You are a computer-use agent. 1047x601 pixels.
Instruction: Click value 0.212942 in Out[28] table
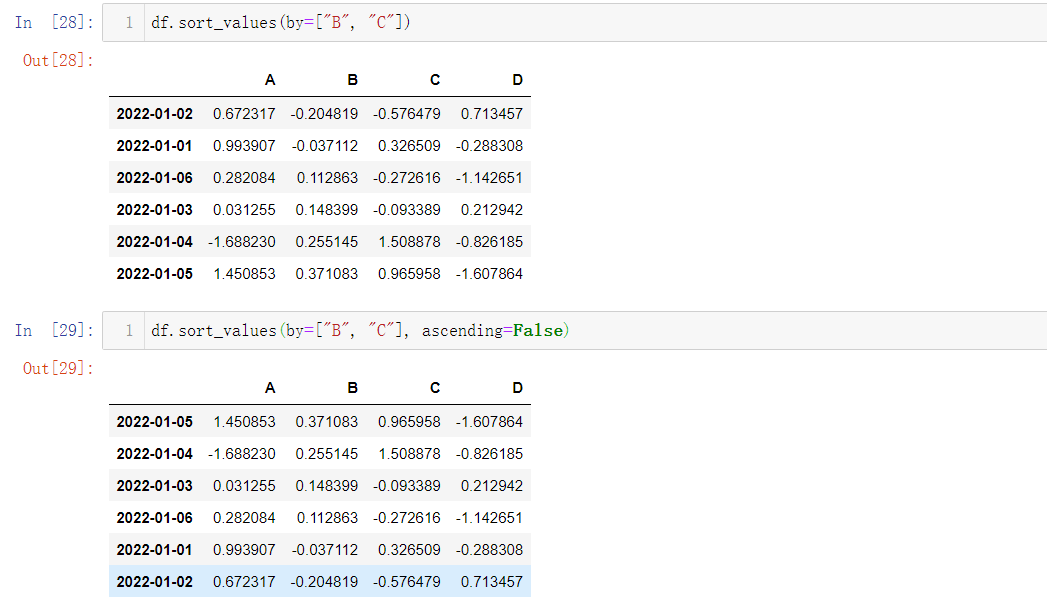click(x=491, y=210)
